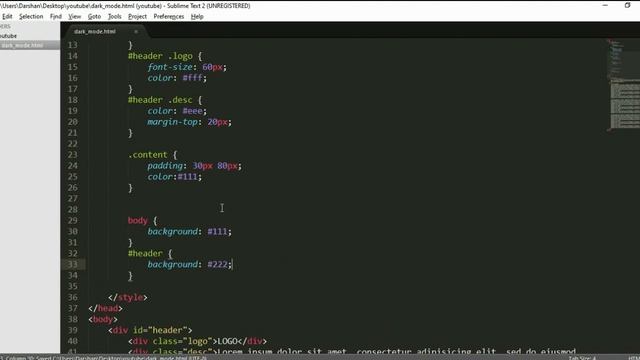Open the Project menu
640x360 pixels.
(x=138, y=17)
